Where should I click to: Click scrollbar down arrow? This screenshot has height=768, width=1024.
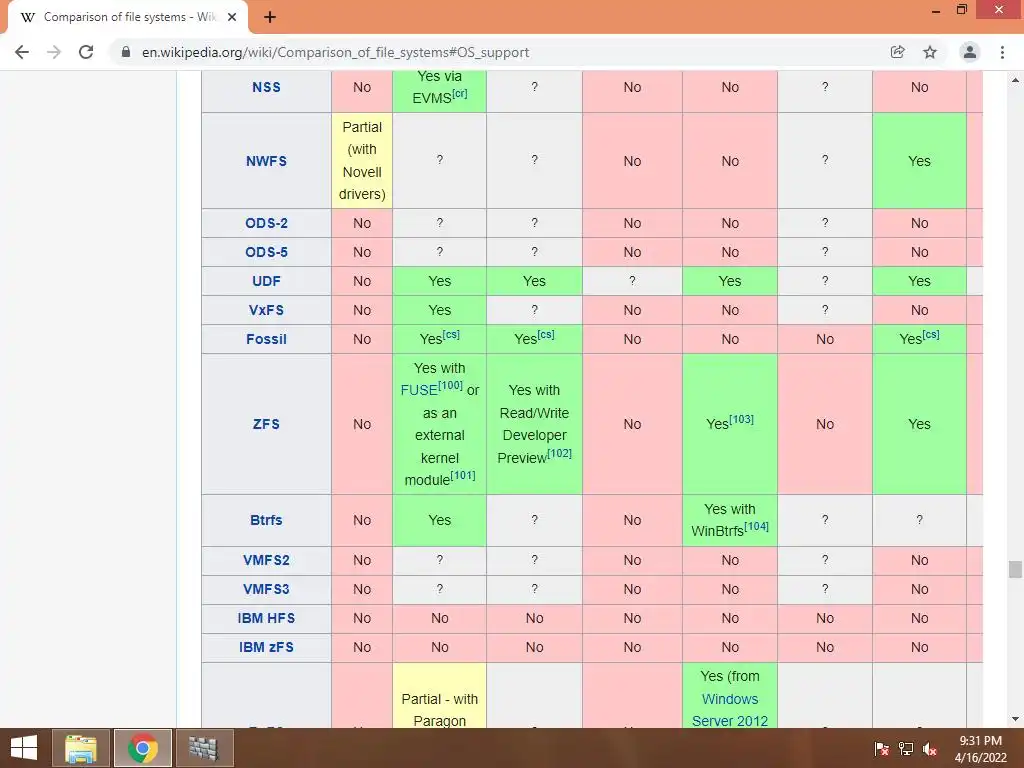tap(1015, 719)
